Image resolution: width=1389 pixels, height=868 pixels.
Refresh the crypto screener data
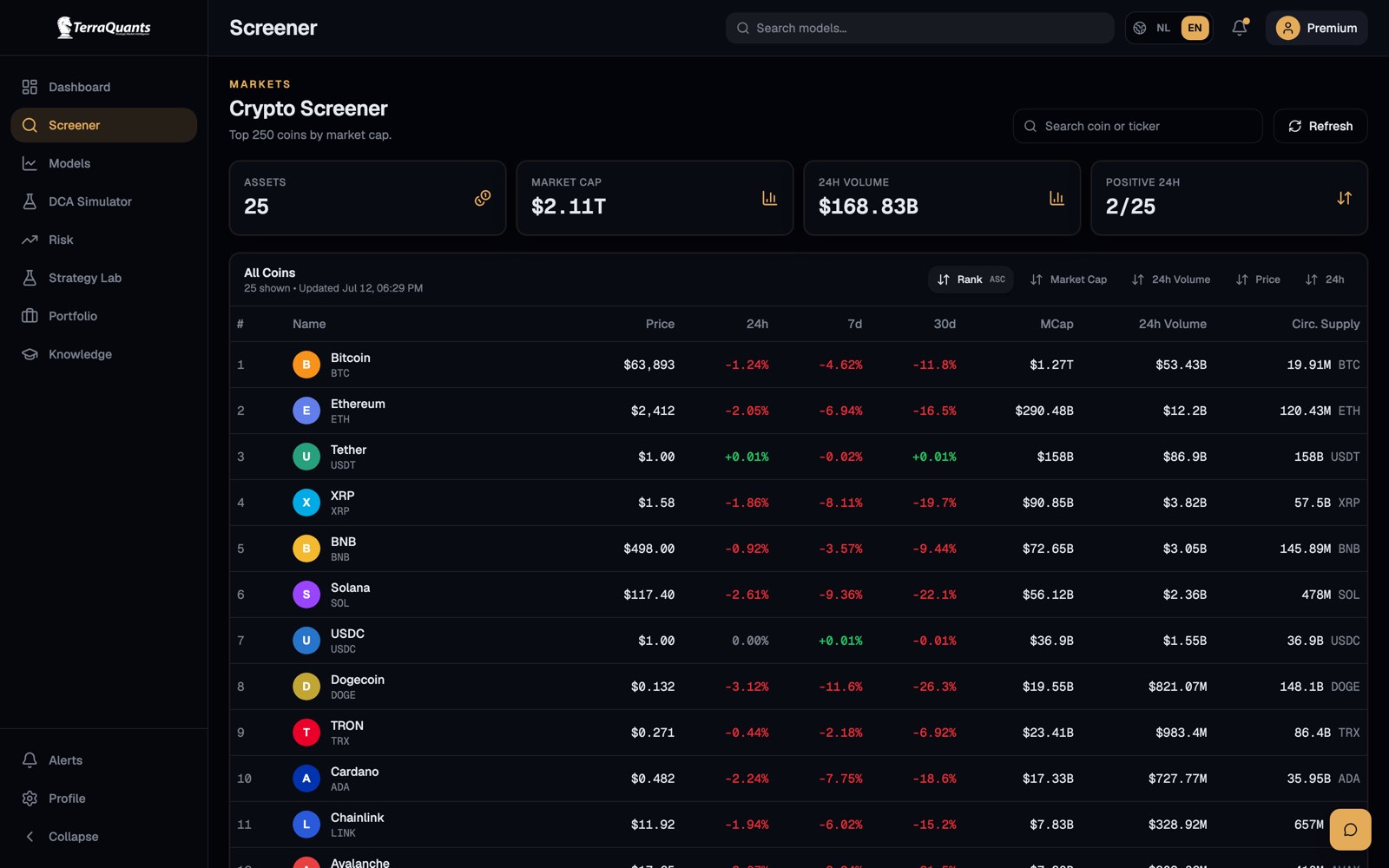(x=1320, y=126)
